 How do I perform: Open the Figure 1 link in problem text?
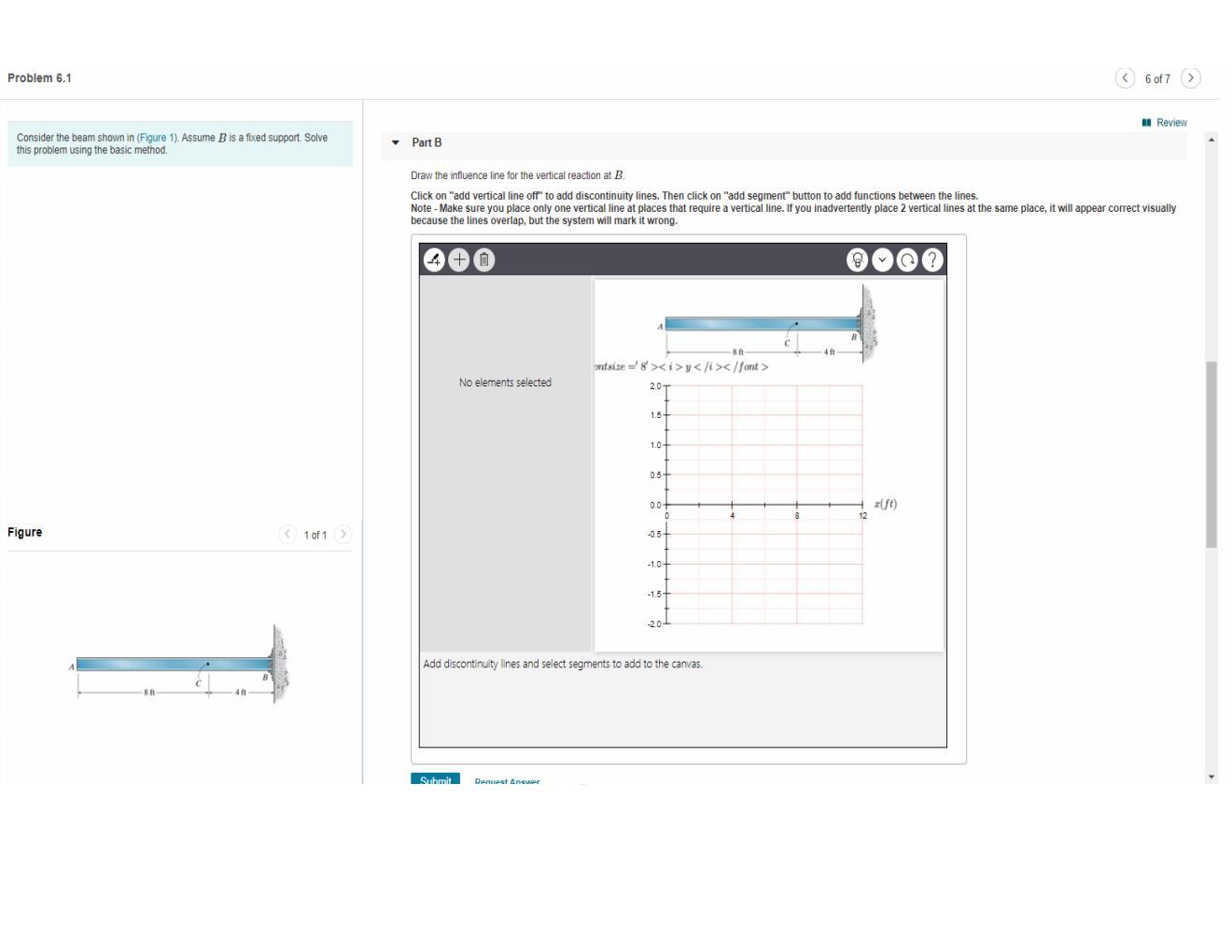tap(157, 137)
